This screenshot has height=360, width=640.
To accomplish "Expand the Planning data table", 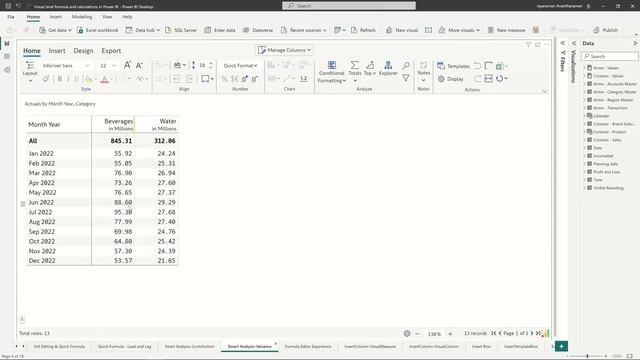I will 584,164.
